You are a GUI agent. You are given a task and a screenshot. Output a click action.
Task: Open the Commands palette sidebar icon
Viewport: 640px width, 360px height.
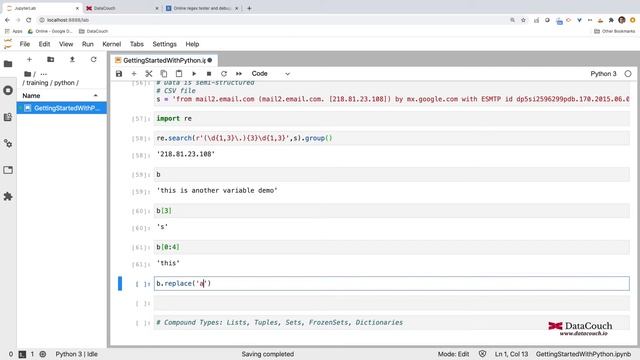pyautogui.click(x=8, y=117)
